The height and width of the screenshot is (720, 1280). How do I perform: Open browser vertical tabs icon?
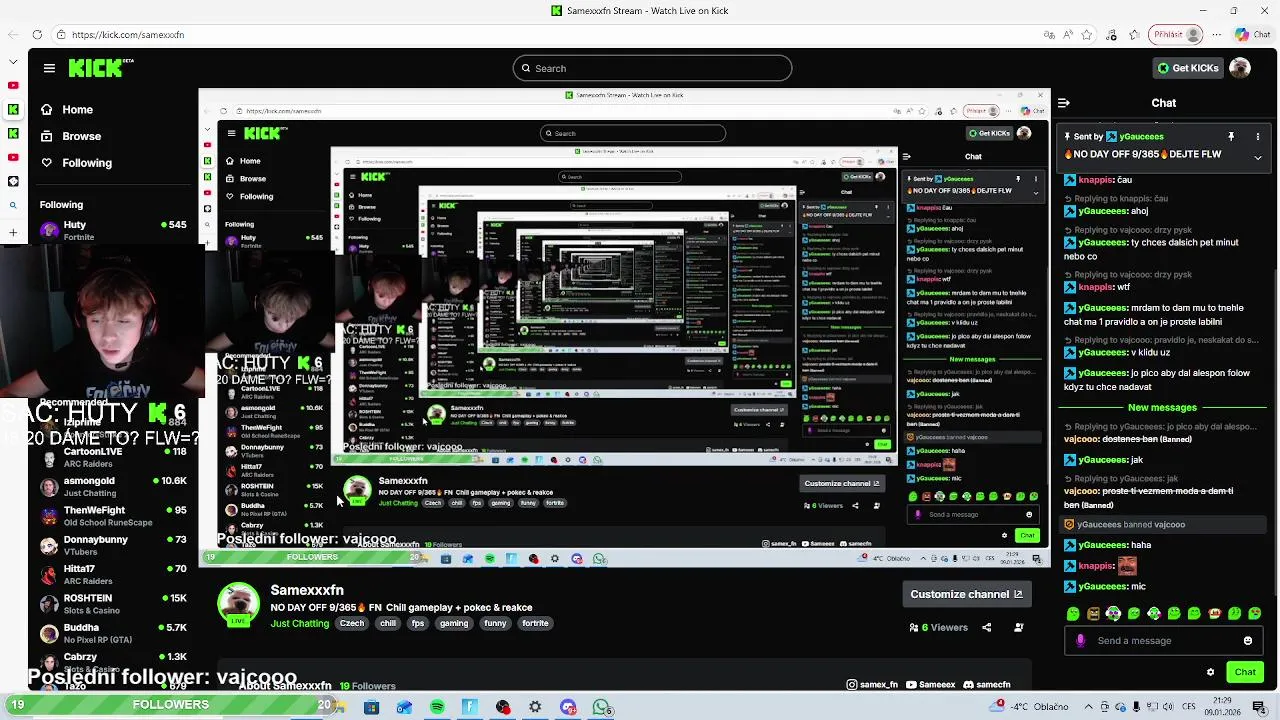(12, 62)
